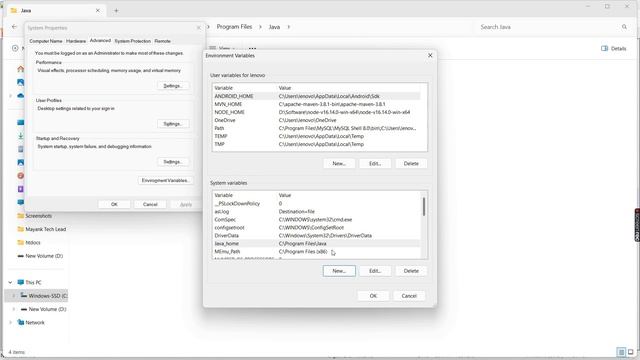Click Edit under system variables

click(375, 271)
